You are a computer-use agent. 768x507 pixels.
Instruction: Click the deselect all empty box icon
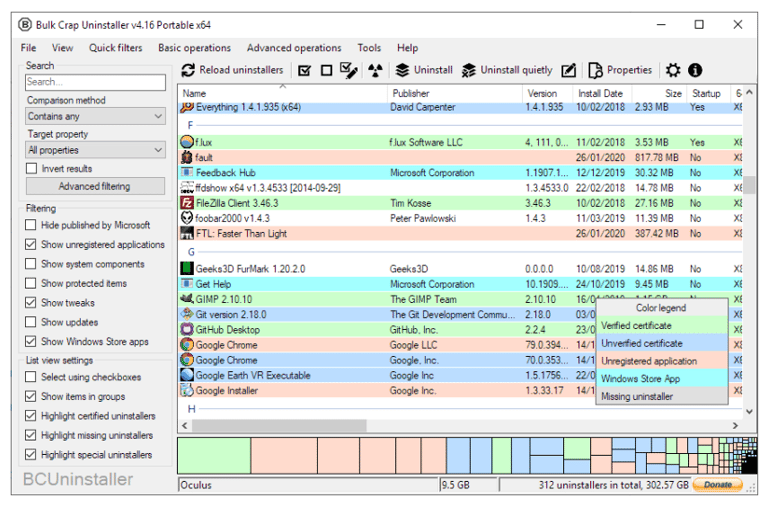tap(326, 71)
